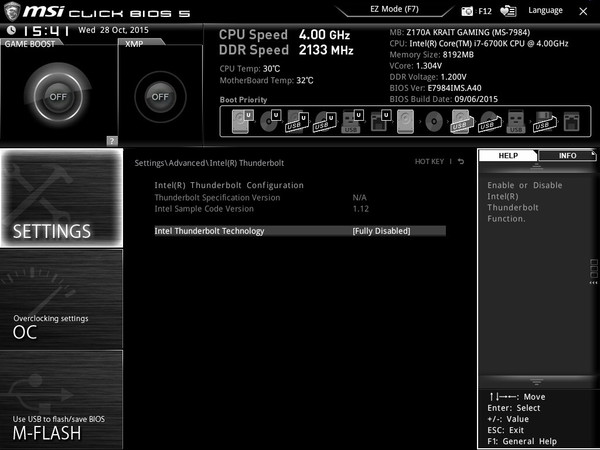The height and width of the screenshot is (450, 600).
Task: Go back using the return arrow icon
Action: (x=461, y=161)
